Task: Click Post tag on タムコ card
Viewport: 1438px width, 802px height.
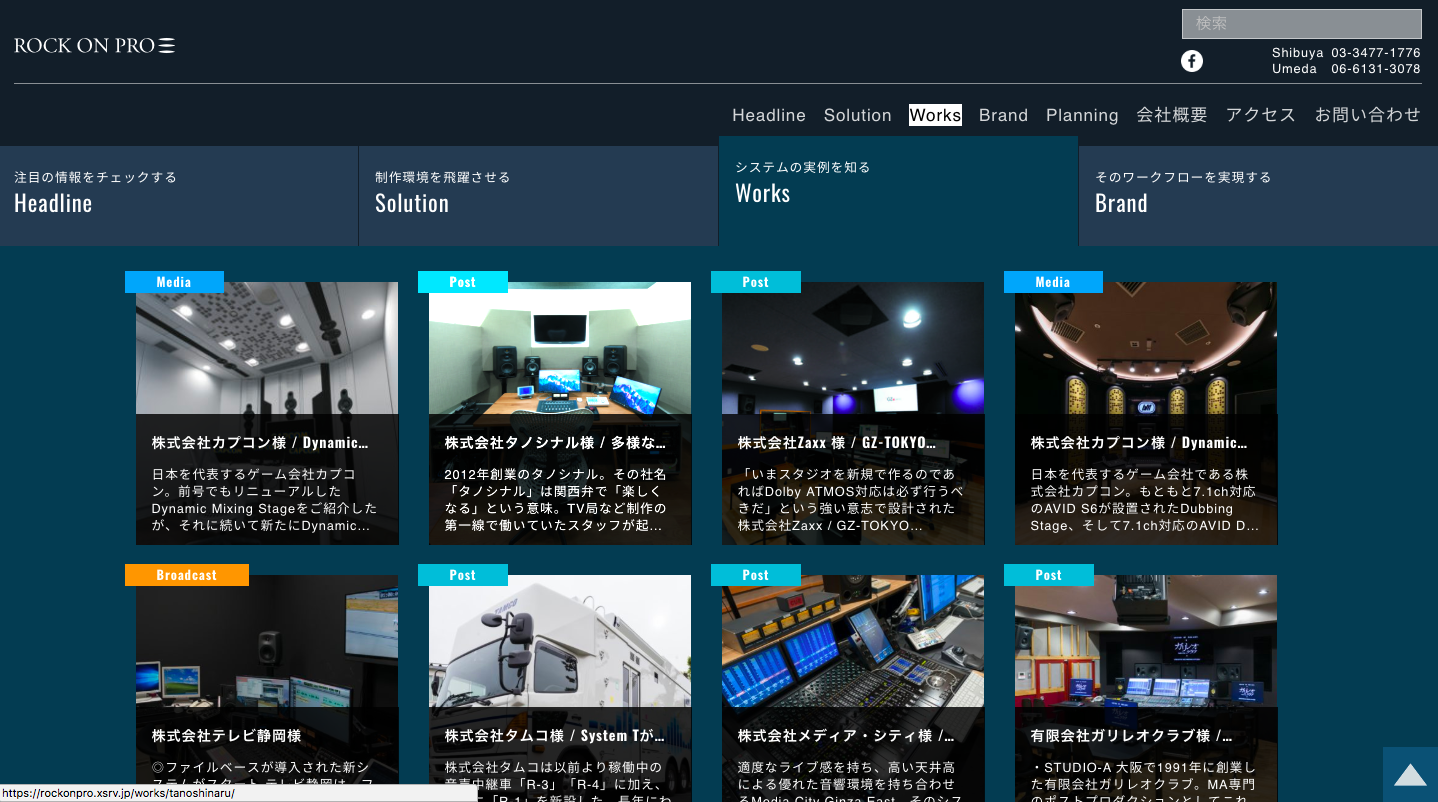Action: click(462, 575)
